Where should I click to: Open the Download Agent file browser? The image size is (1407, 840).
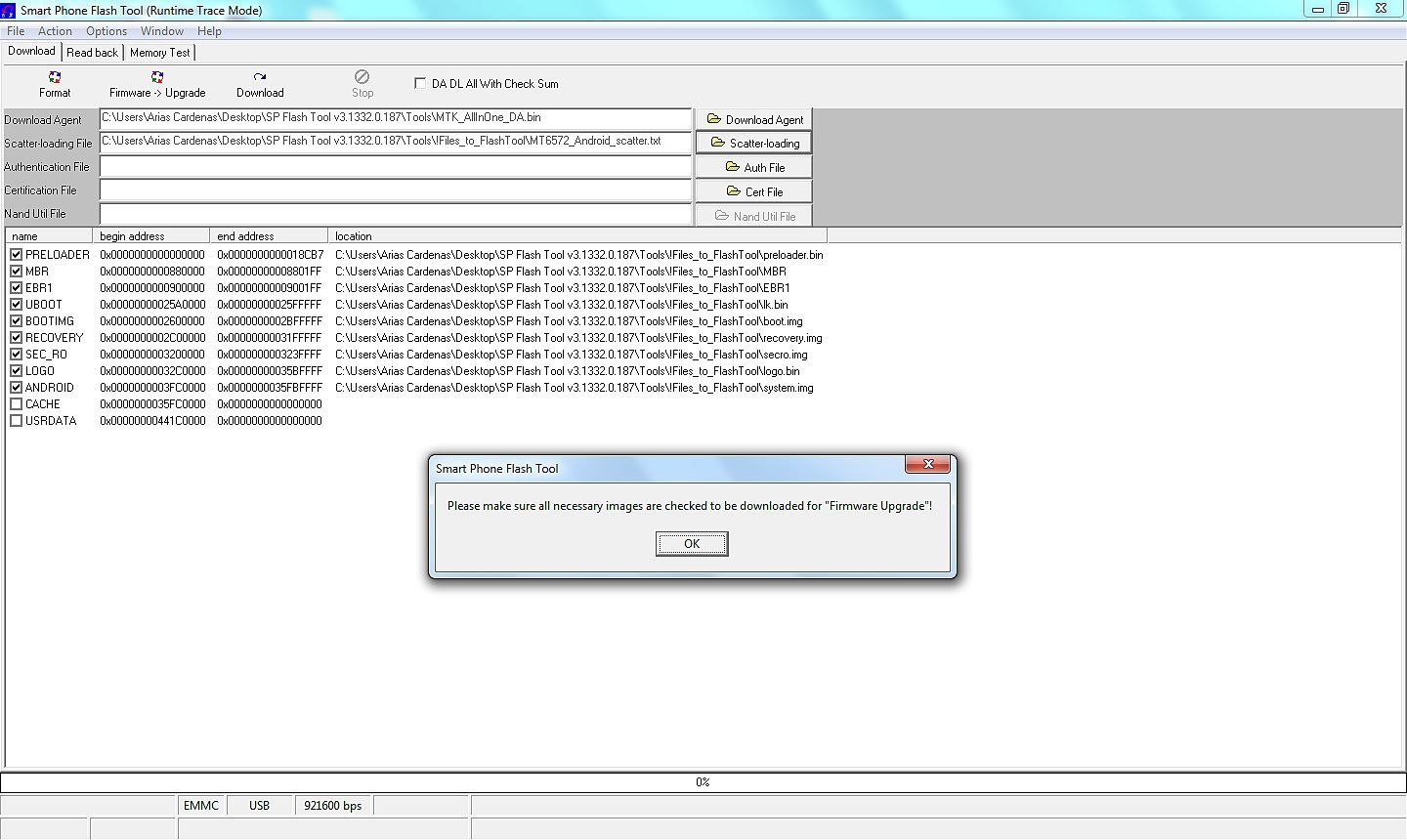[x=753, y=119]
